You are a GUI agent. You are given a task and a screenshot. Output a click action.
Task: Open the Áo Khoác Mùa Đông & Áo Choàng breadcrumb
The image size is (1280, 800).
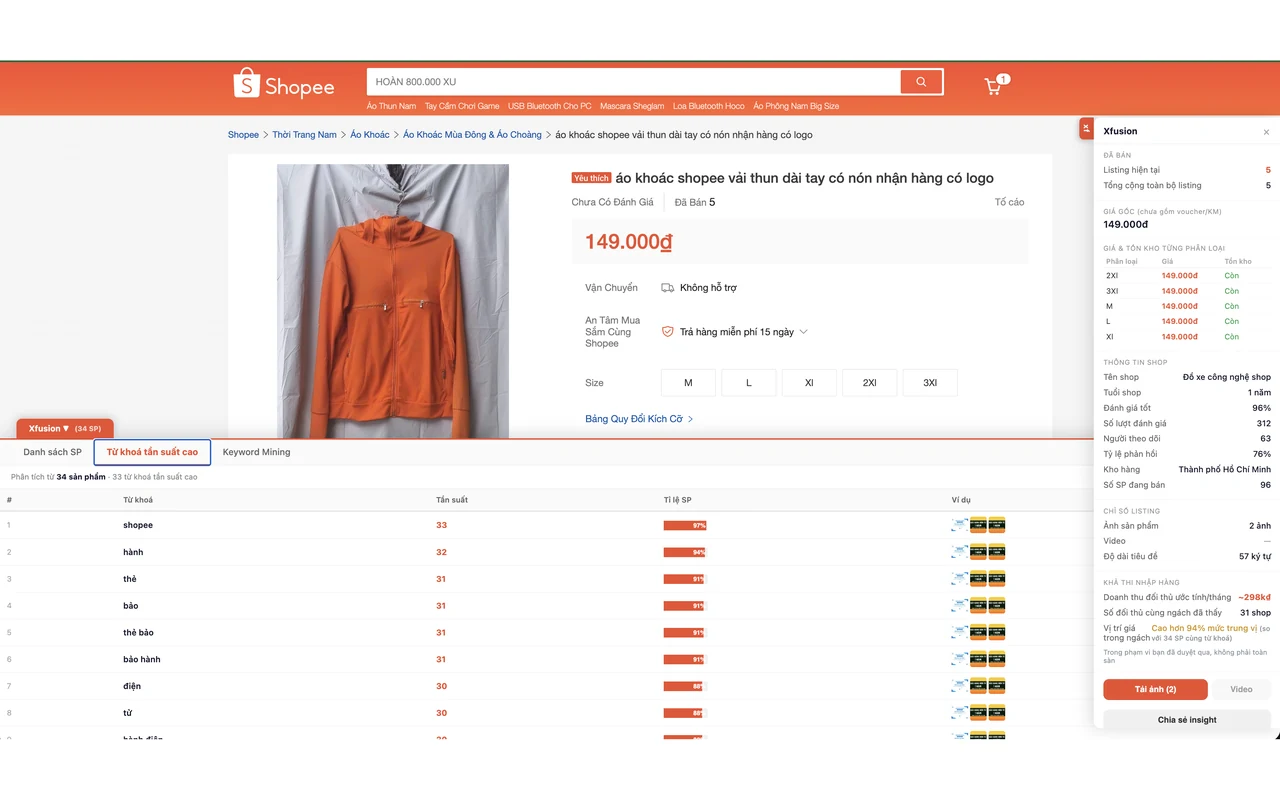click(x=472, y=135)
